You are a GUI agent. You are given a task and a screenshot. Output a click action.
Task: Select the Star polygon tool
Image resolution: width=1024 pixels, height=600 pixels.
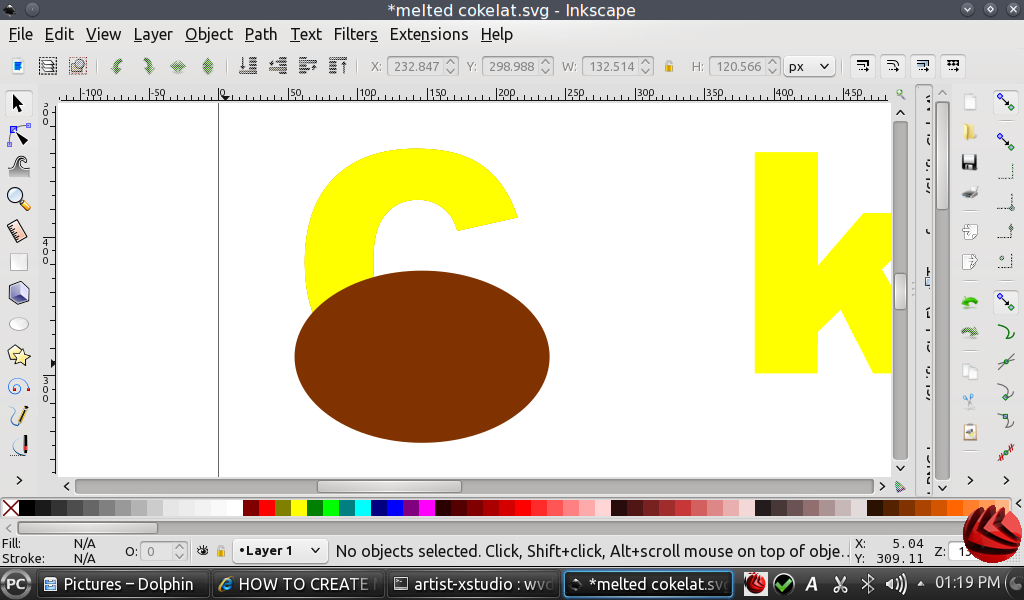click(18, 355)
